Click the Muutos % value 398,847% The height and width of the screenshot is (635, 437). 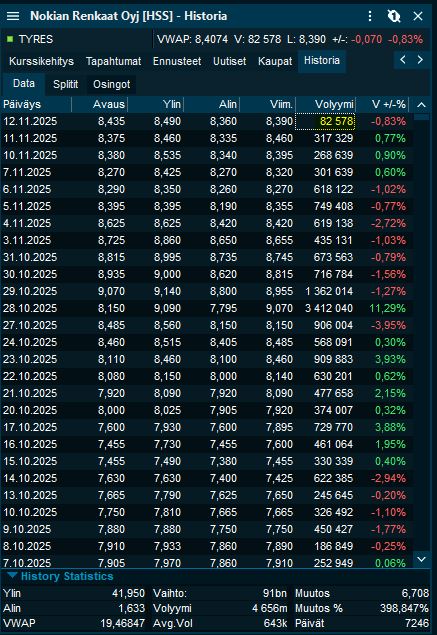tap(404, 609)
